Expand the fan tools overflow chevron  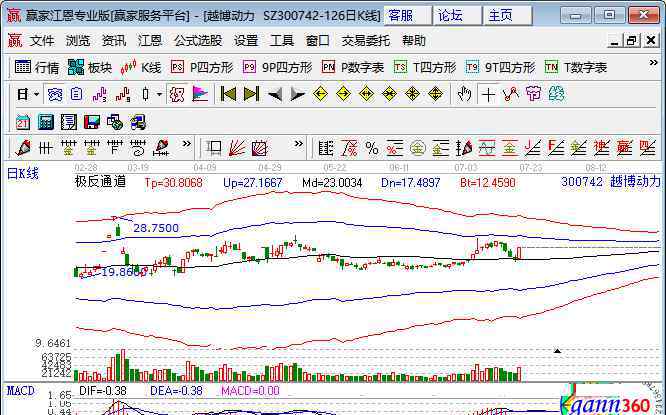299,144
